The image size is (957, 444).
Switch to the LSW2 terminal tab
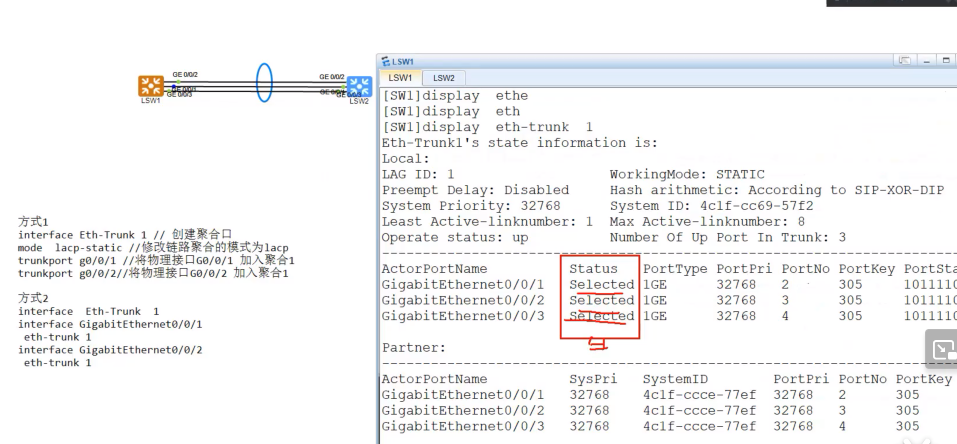(x=444, y=78)
